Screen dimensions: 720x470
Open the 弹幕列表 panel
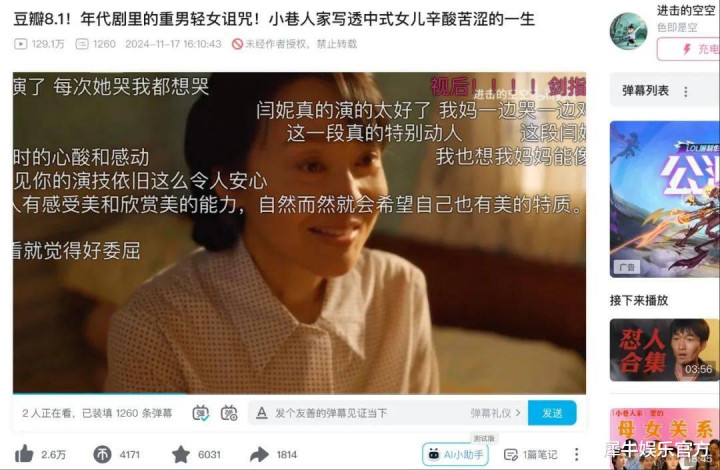(x=645, y=91)
